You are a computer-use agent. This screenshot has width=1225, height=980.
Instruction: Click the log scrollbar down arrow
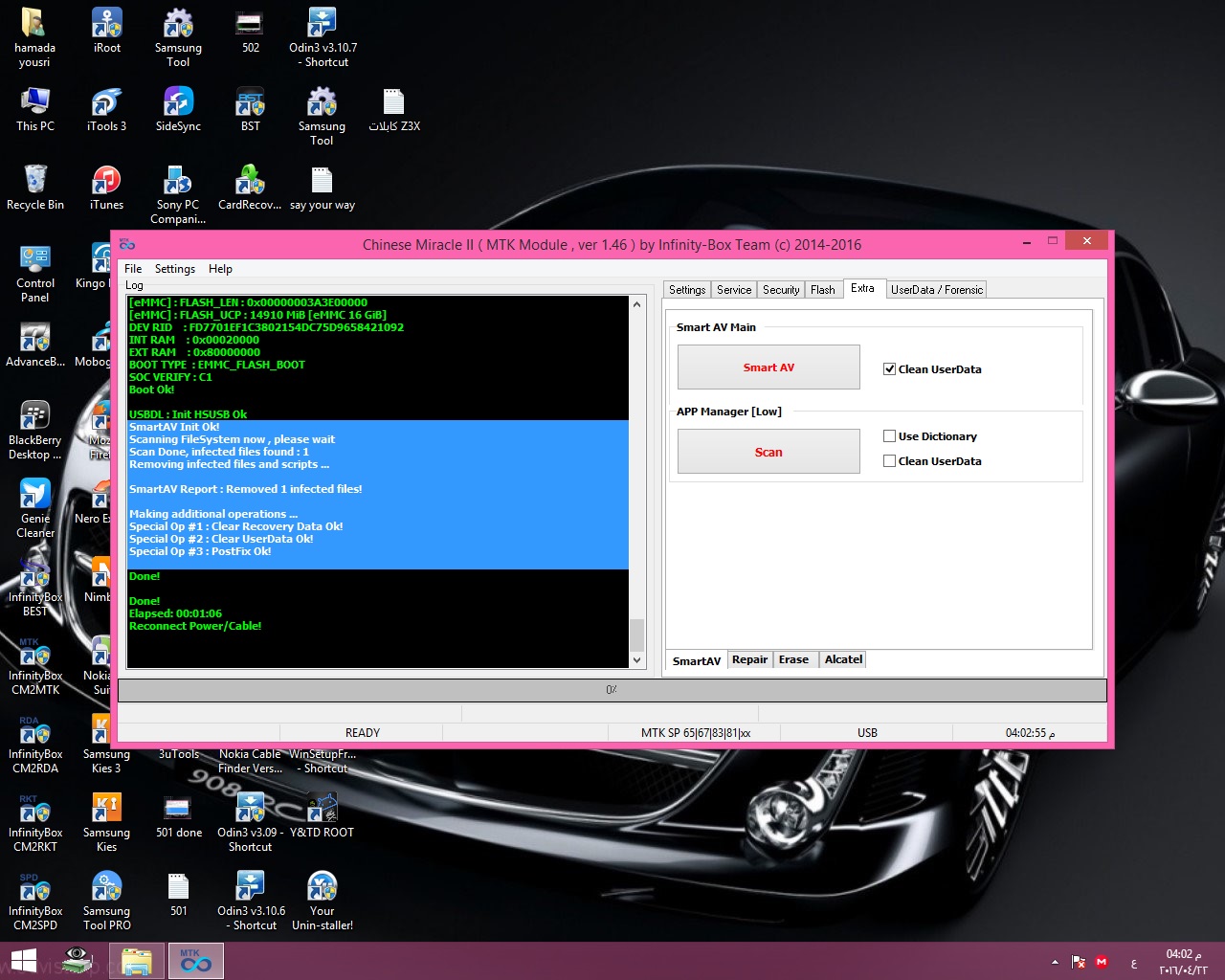click(x=636, y=659)
